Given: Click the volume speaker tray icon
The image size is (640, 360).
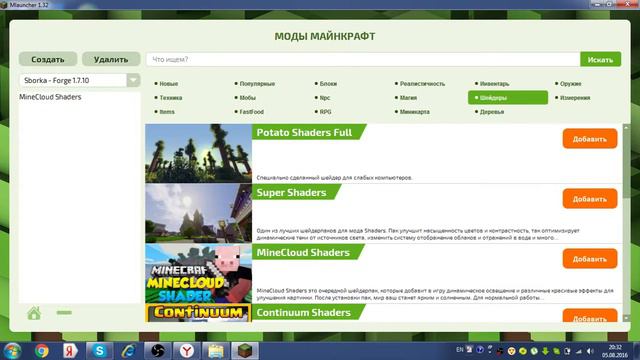Looking at the screenshot, I should pyautogui.click(x=590, y=351).
